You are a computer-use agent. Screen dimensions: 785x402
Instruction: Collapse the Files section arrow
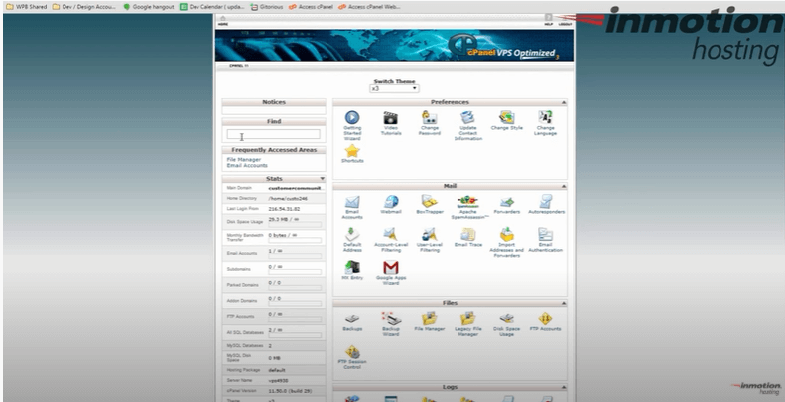click(564, 303)
